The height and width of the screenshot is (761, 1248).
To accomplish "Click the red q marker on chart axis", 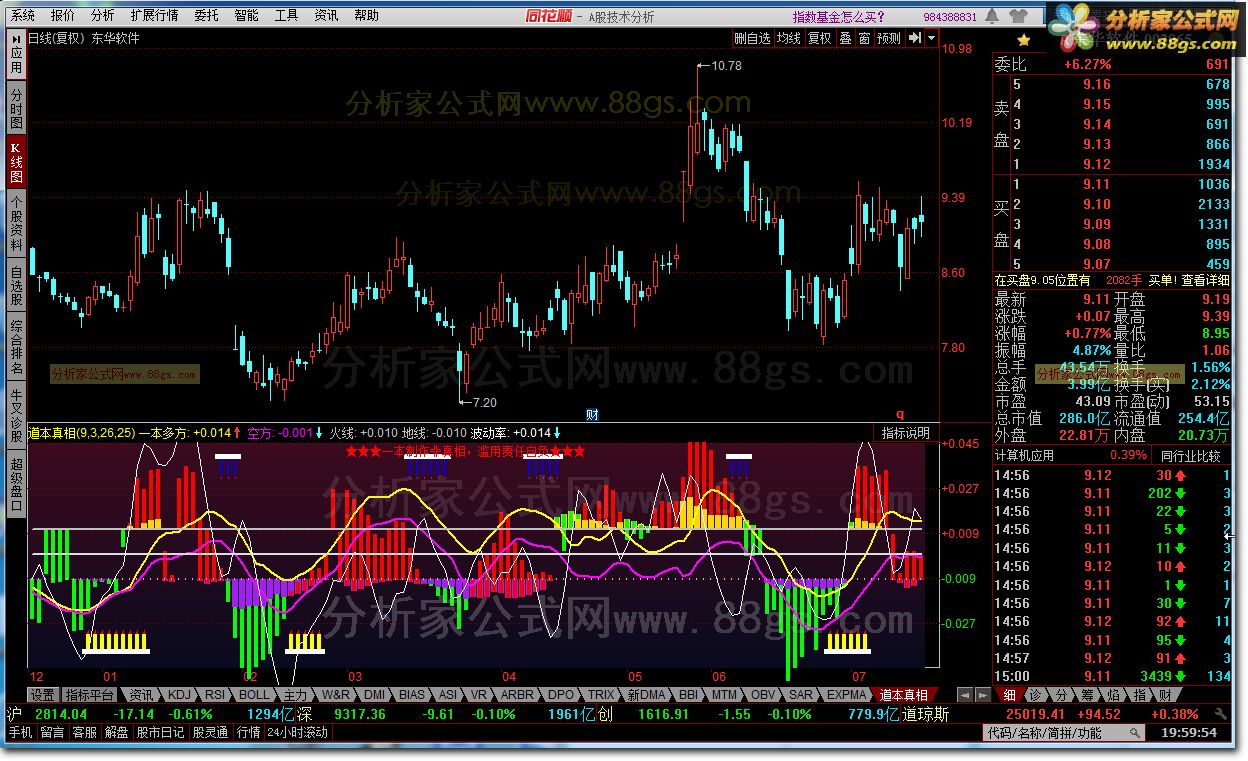I will tap(899, 414).
